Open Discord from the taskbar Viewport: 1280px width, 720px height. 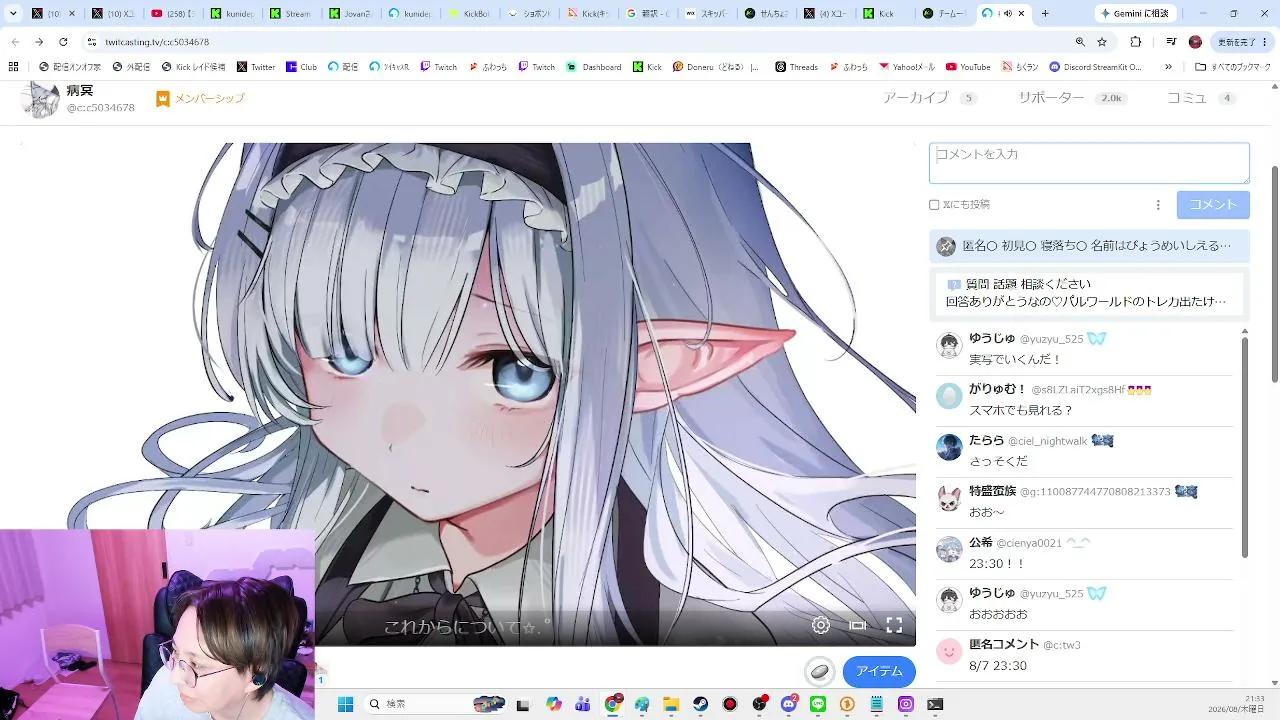coord(789,704)
